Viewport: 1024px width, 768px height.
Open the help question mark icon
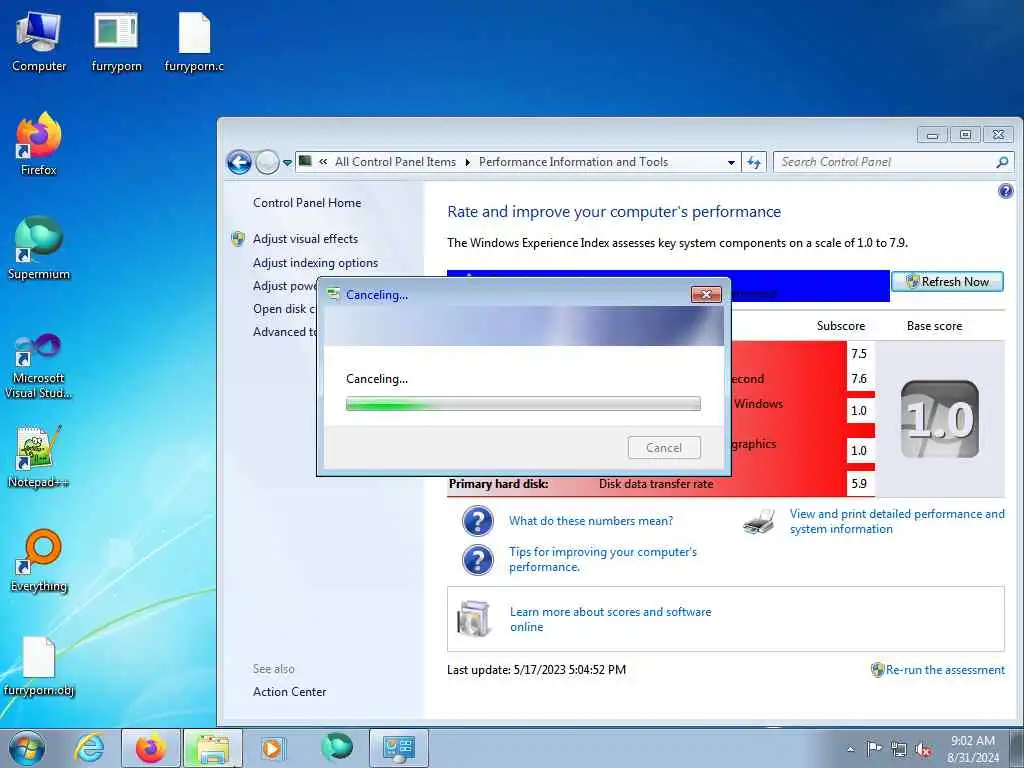(x=1006, y=191)
